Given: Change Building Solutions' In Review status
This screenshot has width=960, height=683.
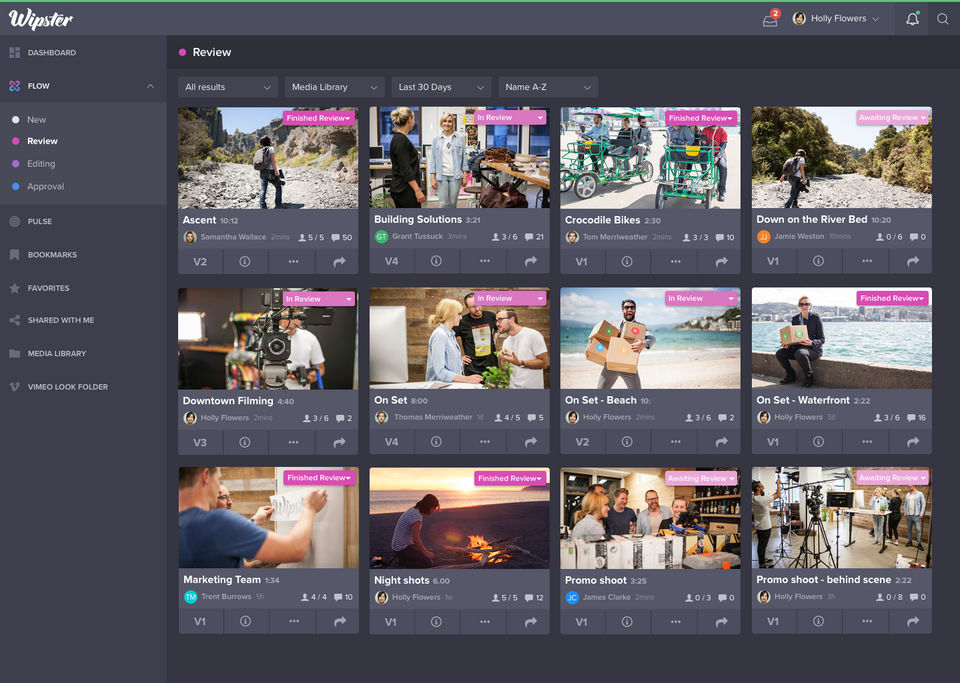Looking at the screenshot, I should (x=510, y=118).
